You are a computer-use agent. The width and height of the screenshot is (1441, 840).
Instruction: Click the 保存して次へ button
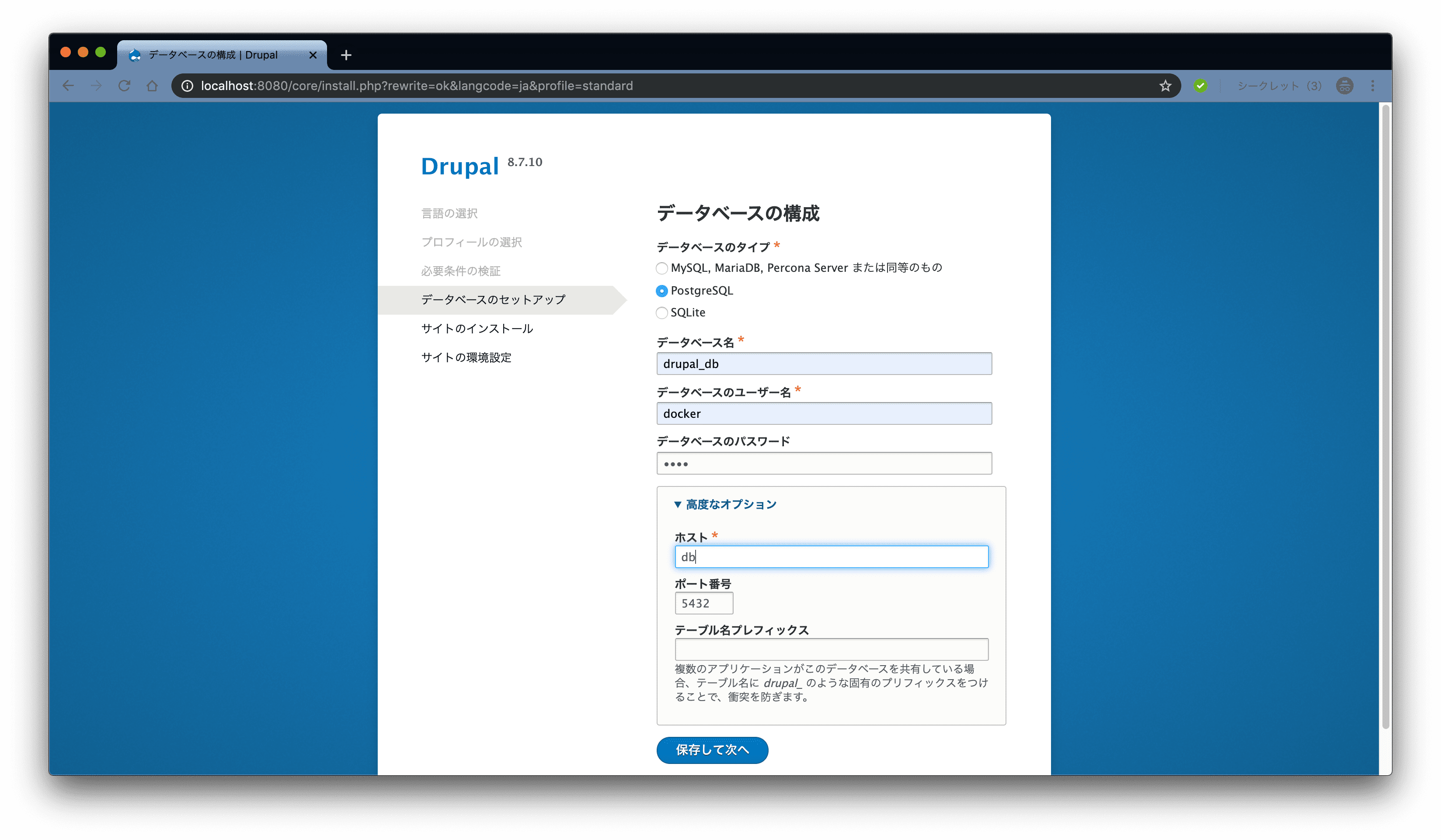click(712, 750)
